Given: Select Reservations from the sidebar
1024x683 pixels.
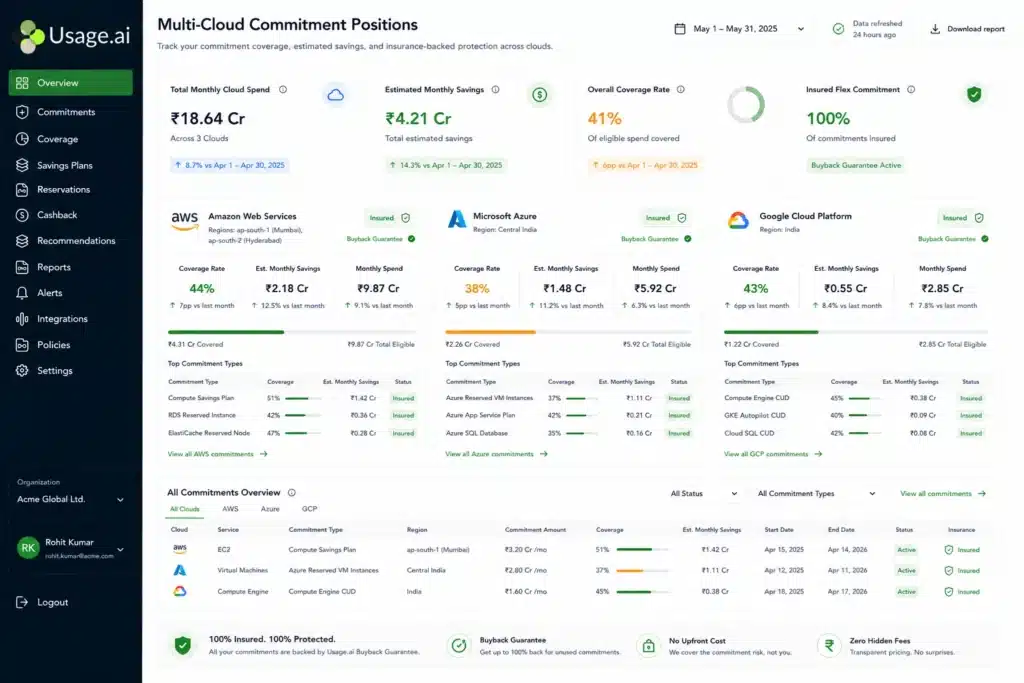Looking at the screenshot, I should coord(63,189).
